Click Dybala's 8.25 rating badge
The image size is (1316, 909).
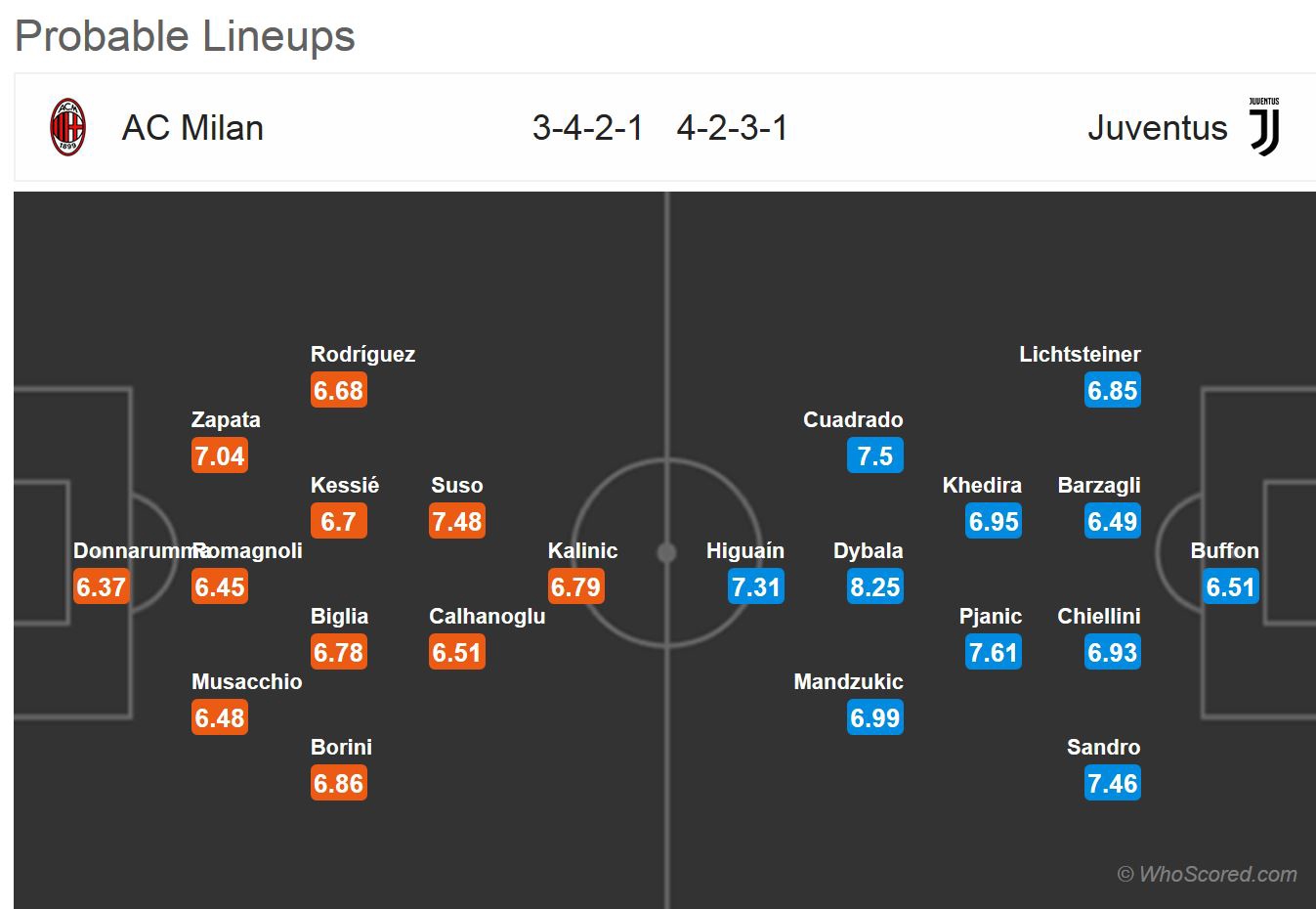pyautogui.click(x=875, y=586)
